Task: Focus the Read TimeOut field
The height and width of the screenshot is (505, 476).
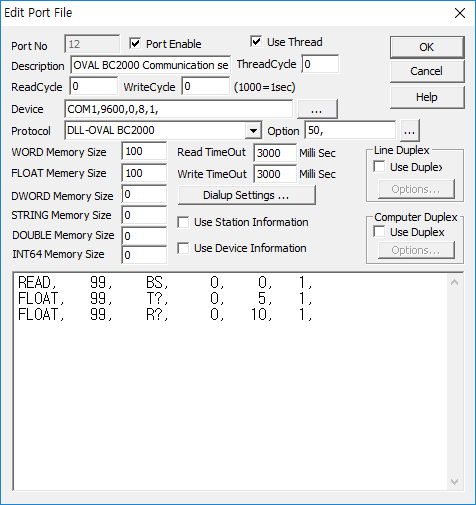Action: (275, 153)
